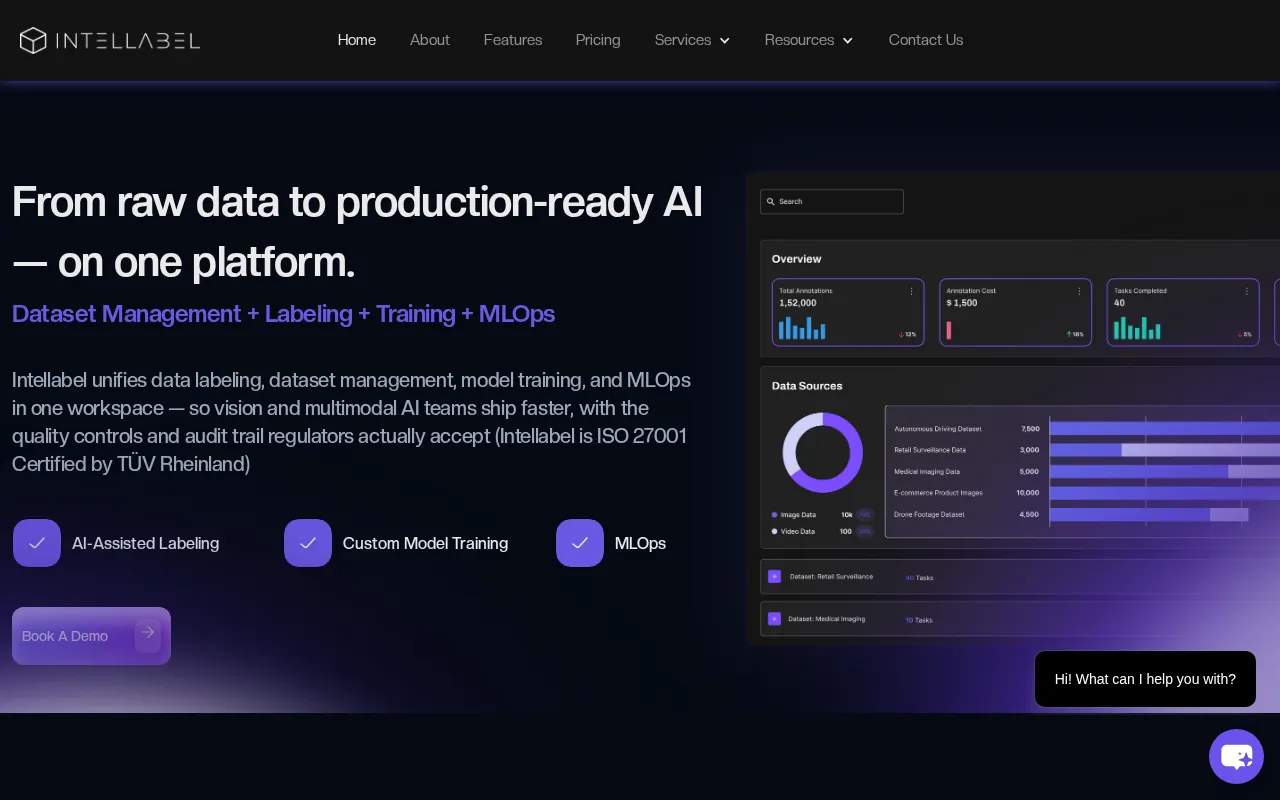Open the Features nav item
The width and height of the screenshot is (1280, 800).
(x=513, y=40)
